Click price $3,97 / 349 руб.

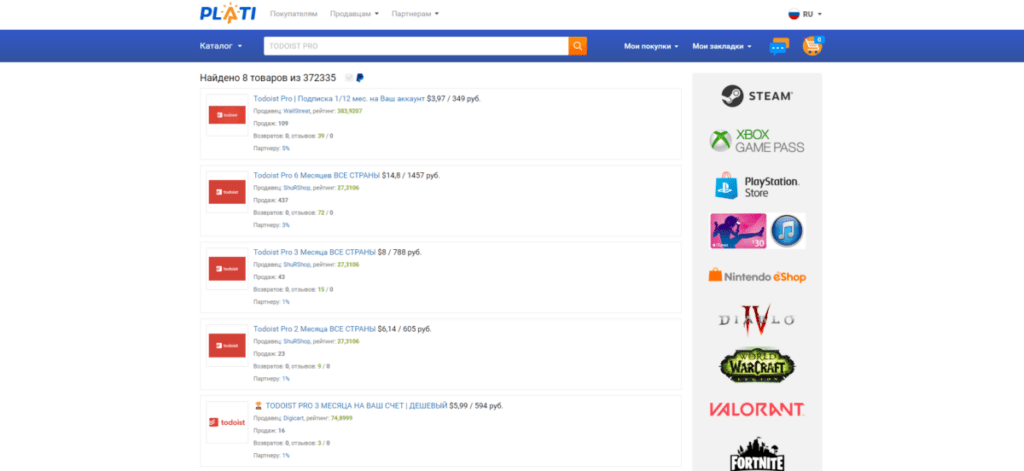click(x=454, y=99)
